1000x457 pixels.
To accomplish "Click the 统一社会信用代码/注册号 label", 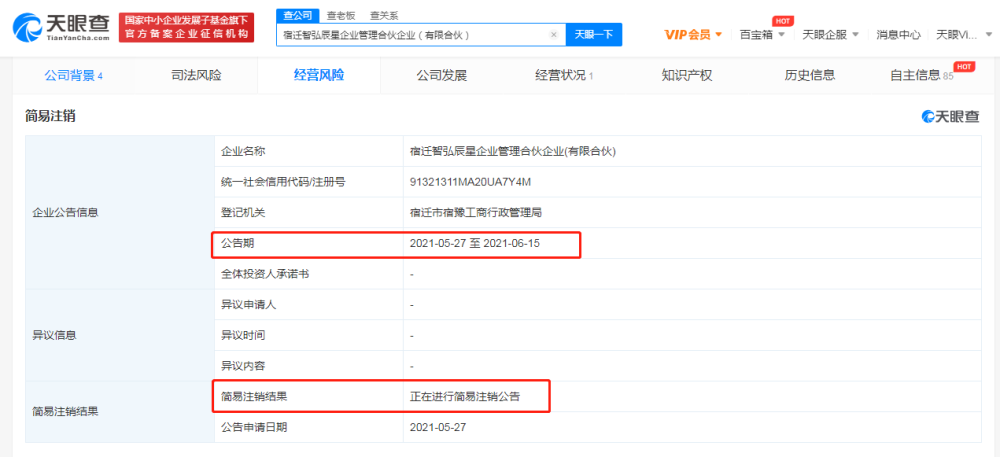I will (x=283, y=182).
